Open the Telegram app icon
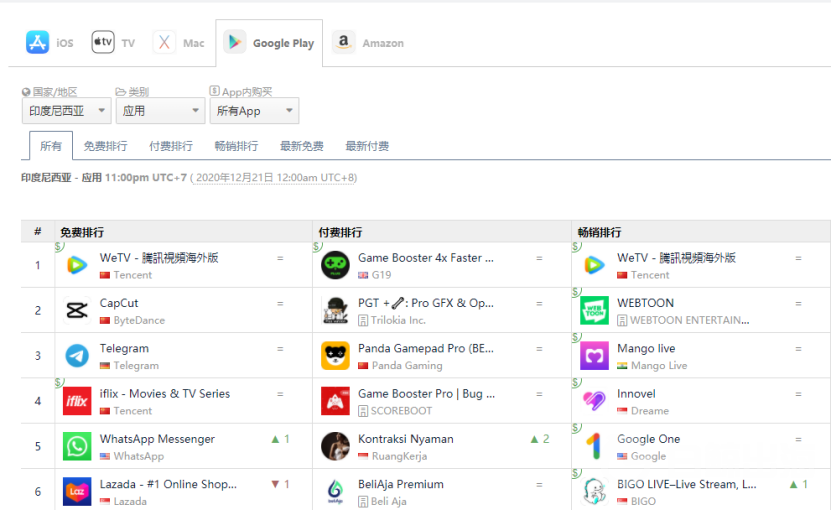This screenshot has height=510, width=831. click(x=77, y=355)
